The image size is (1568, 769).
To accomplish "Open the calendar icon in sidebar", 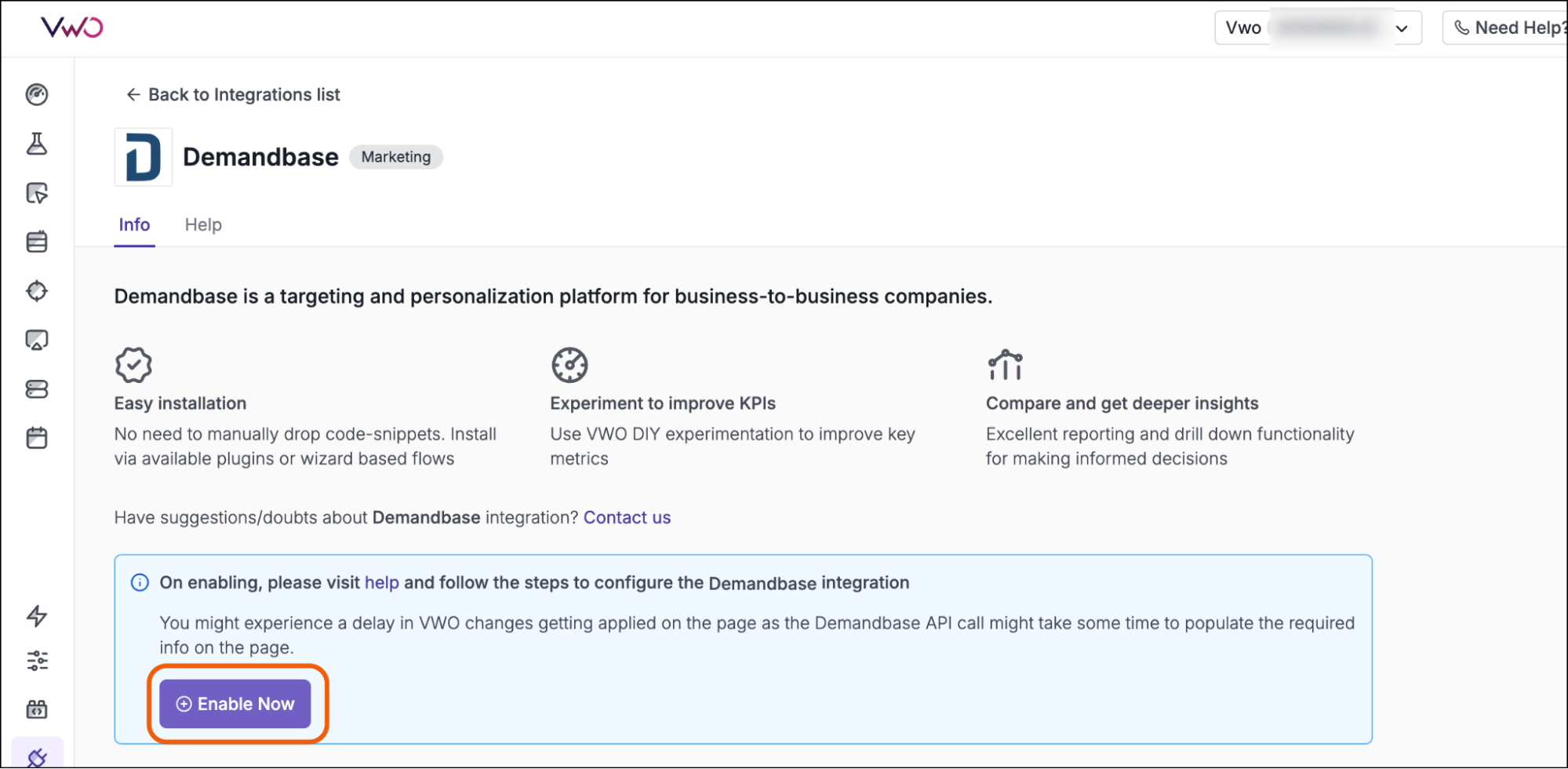I will (37, 438).
